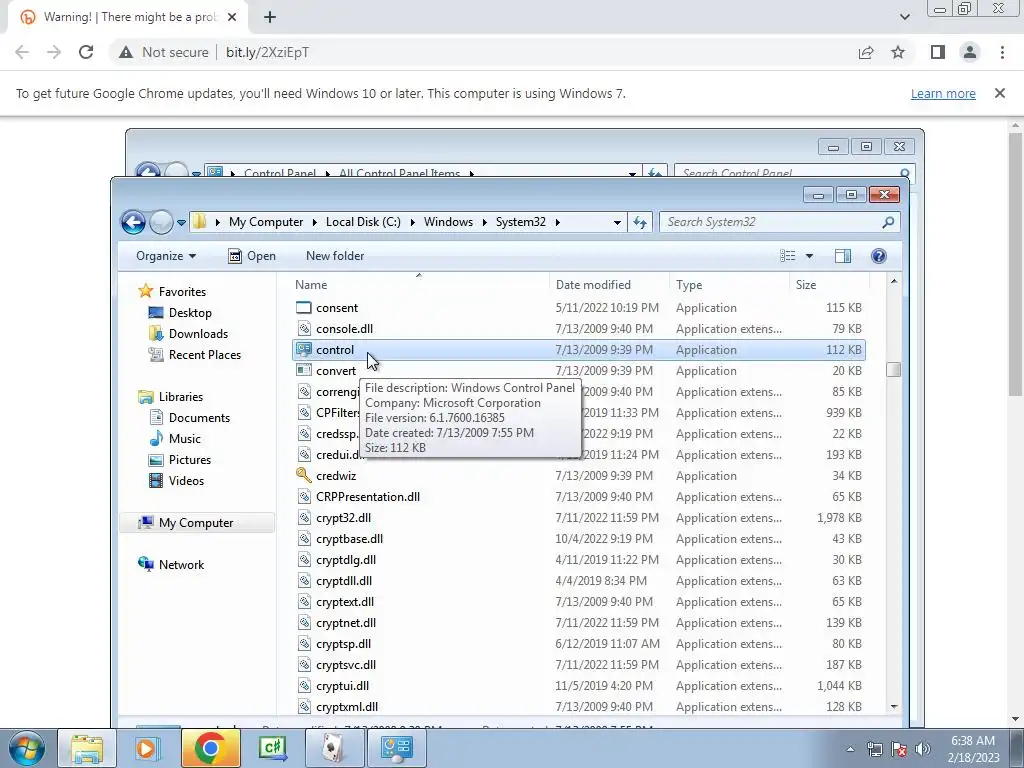Screen dimensions: 1024x768
Task: Click the Open button in toolbar
Action: [252, 256]
